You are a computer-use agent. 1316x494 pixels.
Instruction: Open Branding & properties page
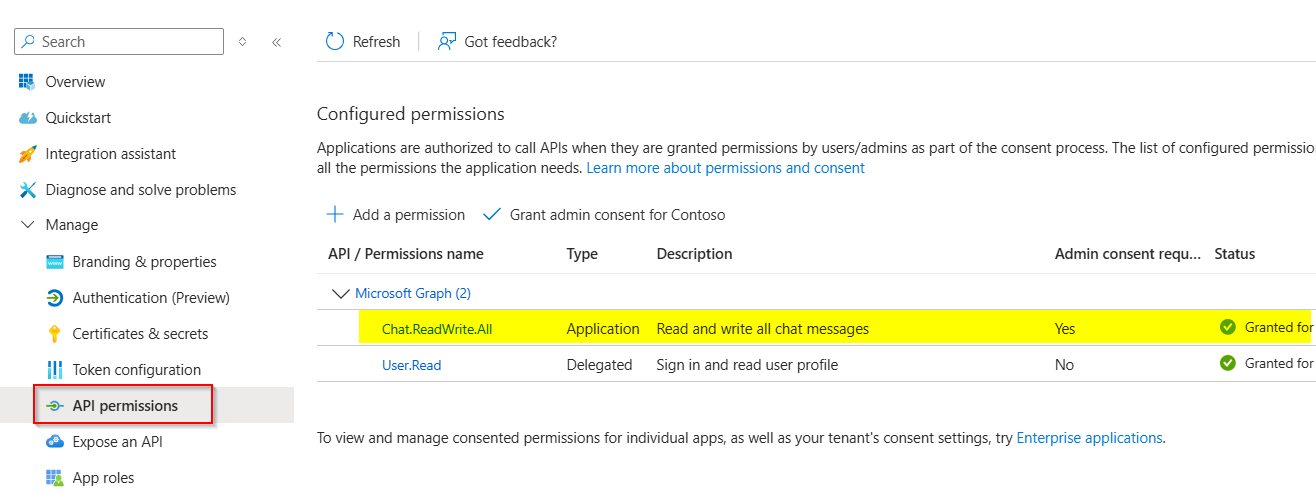[144, 262]
